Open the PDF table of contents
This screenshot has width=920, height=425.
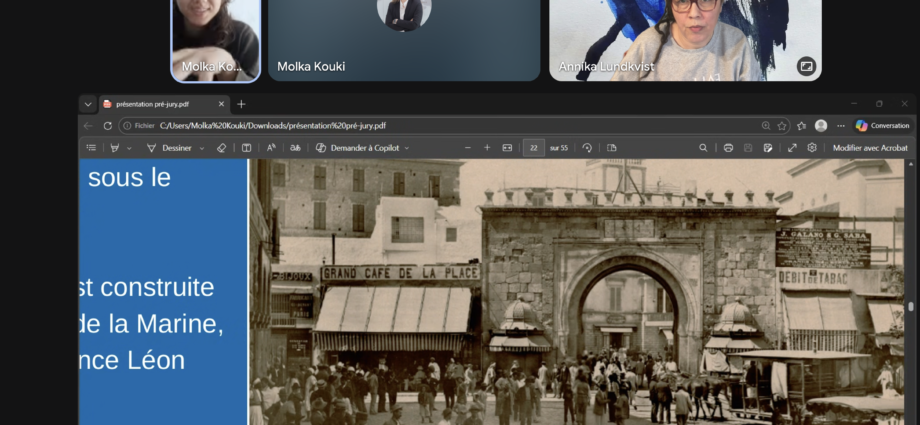[91, 148]
